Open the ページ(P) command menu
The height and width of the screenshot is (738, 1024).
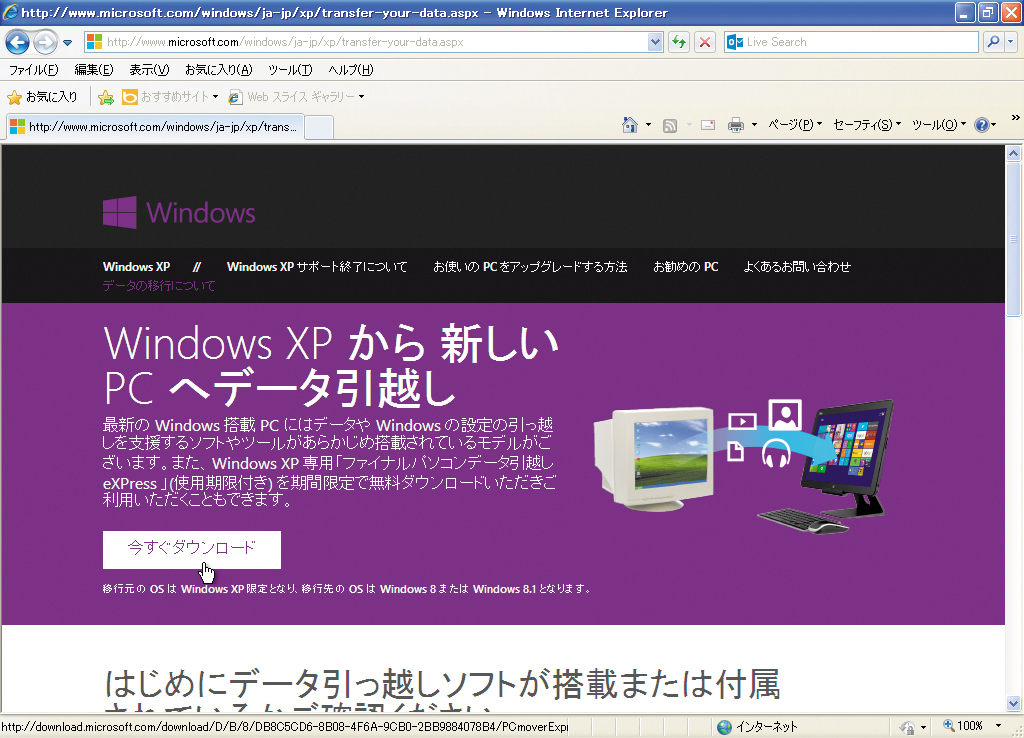pos(795,125)
